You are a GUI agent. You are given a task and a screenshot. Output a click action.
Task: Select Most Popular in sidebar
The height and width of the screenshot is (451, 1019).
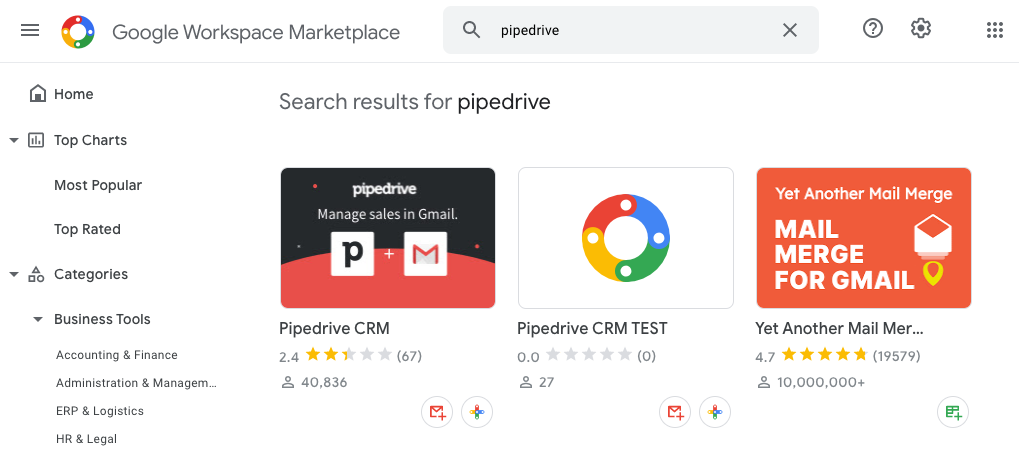coord(98,185)
